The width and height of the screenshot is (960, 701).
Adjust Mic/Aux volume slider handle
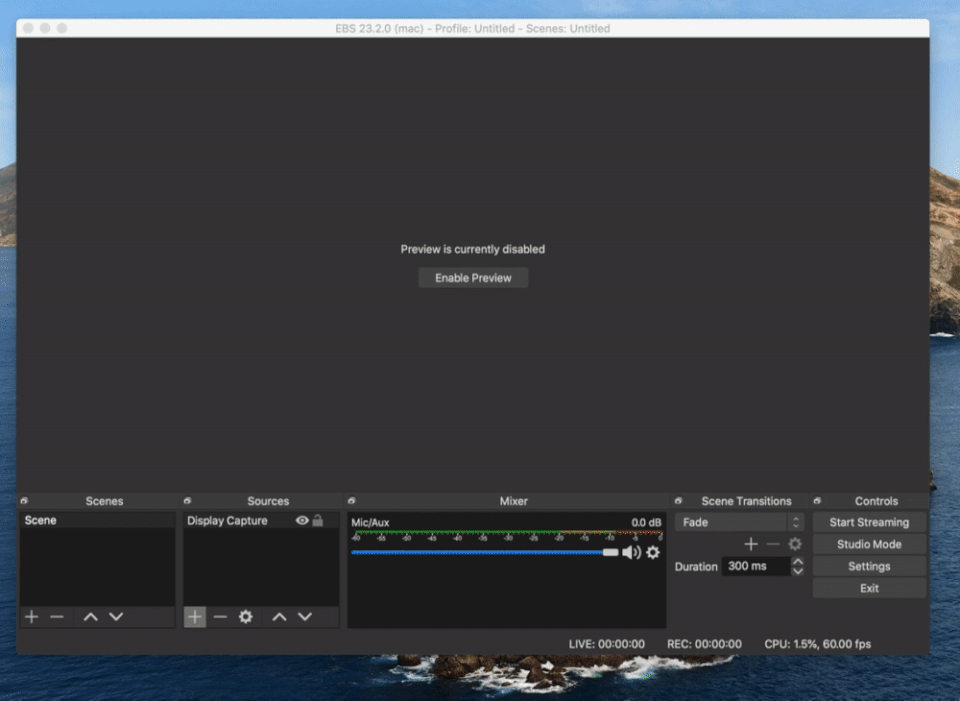tap(610, 552)
